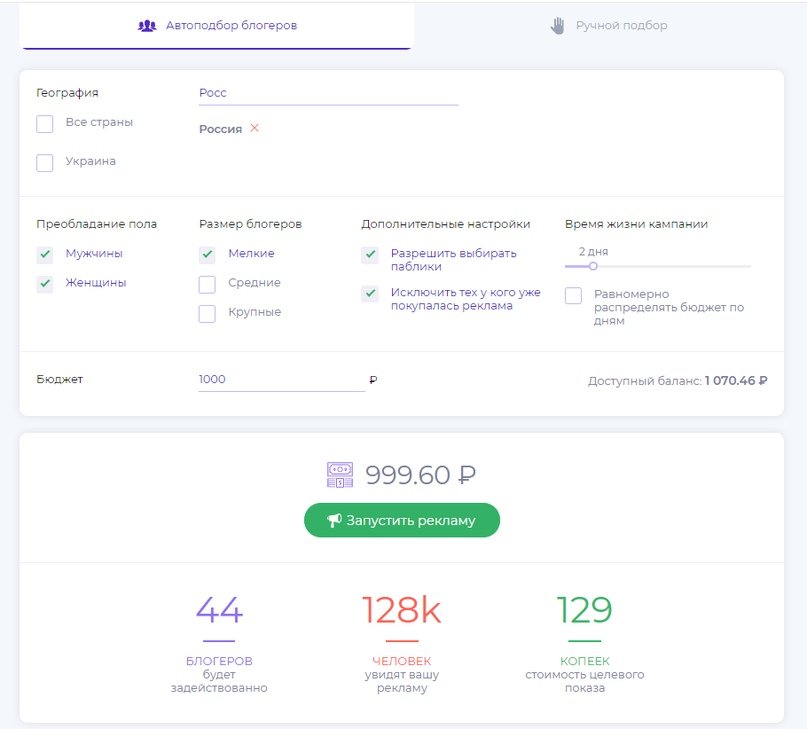Image resolution: width=807 pixels, height=729 pixels.
Task: Click the people icon on Автоподбор блогеров tab
Action: [x=146, y=25]
